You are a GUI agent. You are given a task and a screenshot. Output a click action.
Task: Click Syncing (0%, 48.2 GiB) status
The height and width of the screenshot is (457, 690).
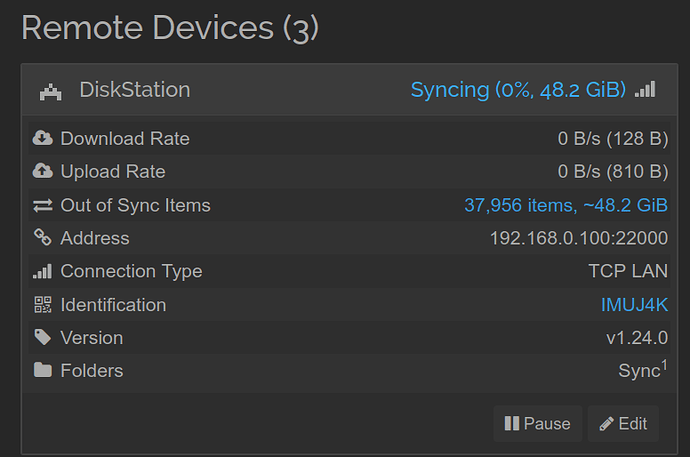coord(518,90)
